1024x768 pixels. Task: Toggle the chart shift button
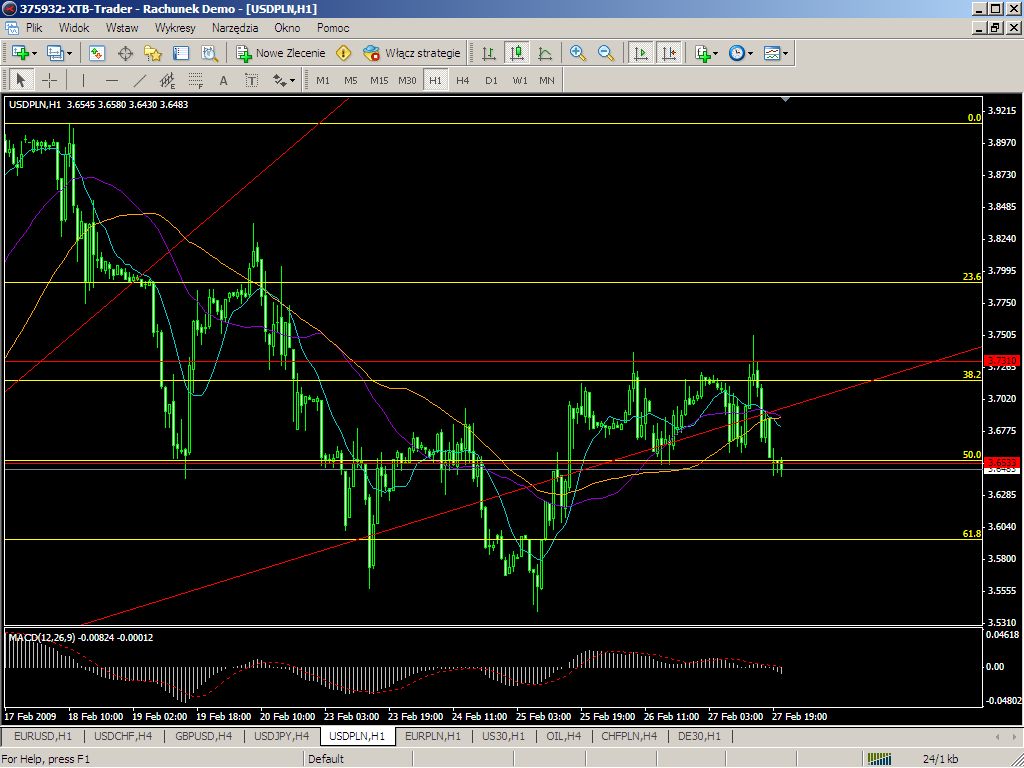pyautogui.click(x=669, y=53)
